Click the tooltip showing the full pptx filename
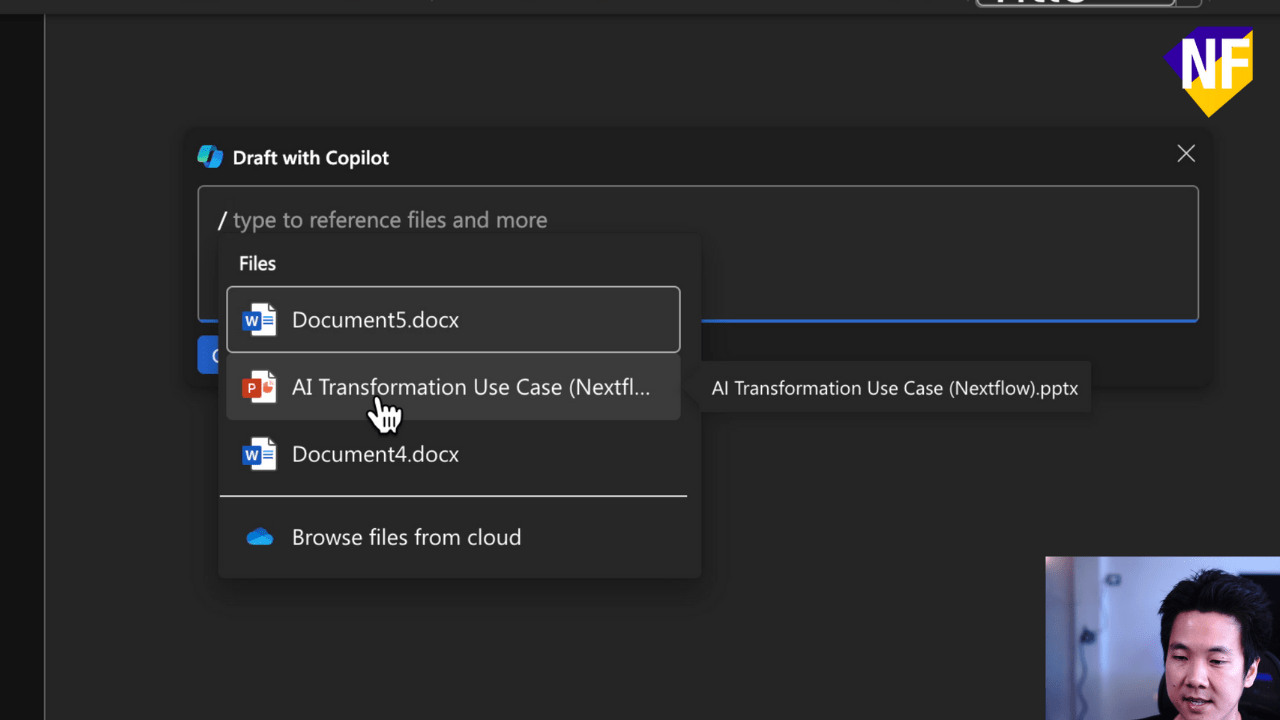This screenshot has height=720, width=1280. pos(895,388)
